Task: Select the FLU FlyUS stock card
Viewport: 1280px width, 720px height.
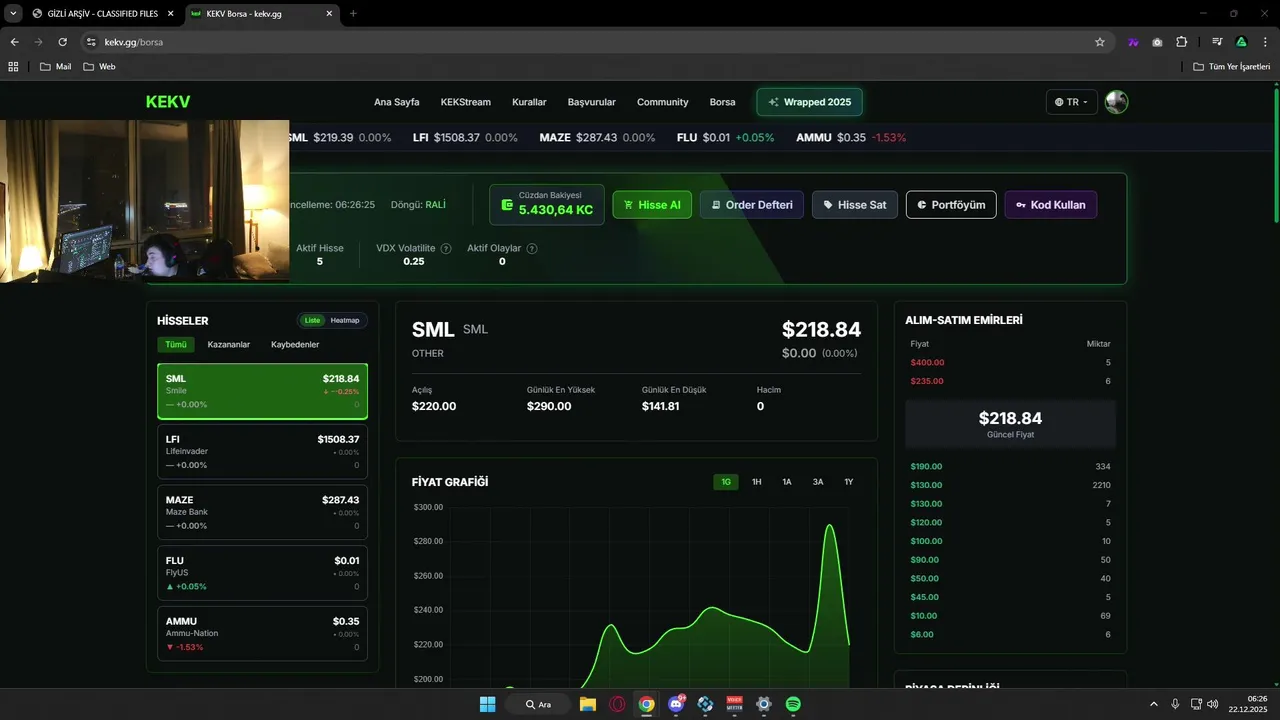Action: point(262,573)
